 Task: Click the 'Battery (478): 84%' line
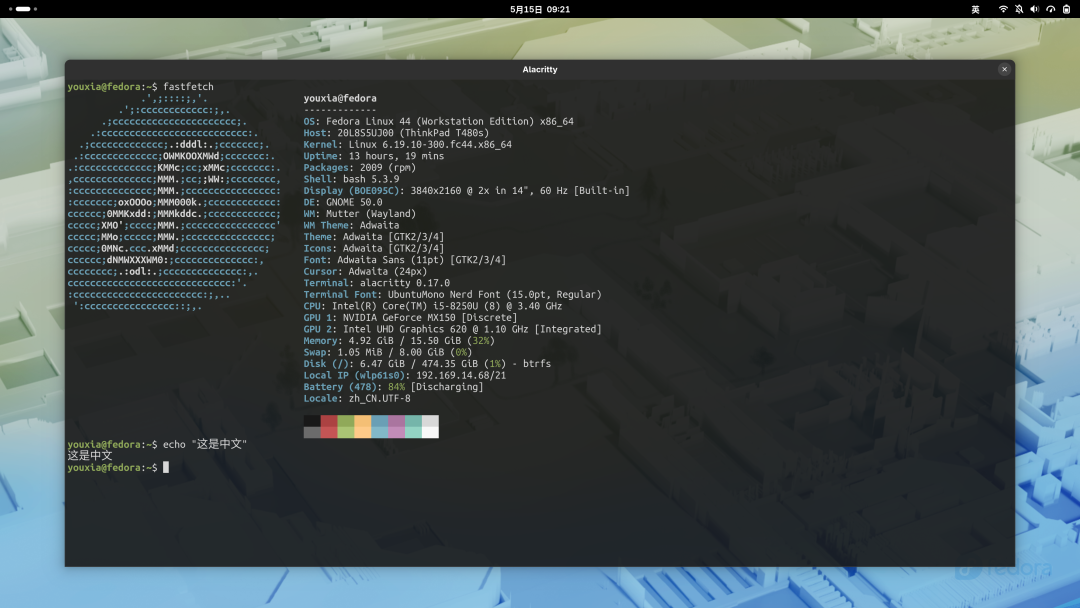(x=393, y=387)
